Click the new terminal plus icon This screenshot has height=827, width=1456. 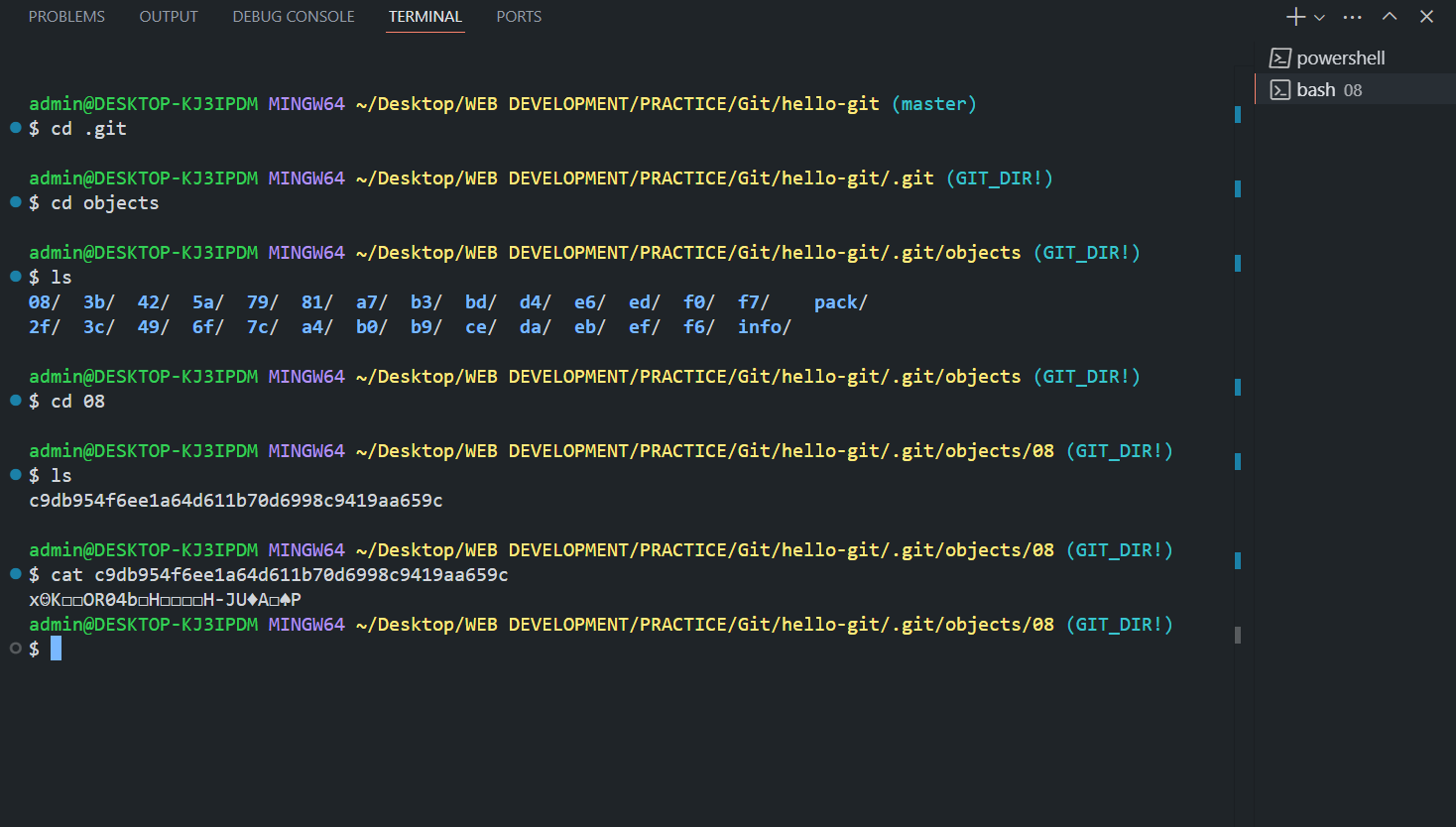(x=1295, y=16)
